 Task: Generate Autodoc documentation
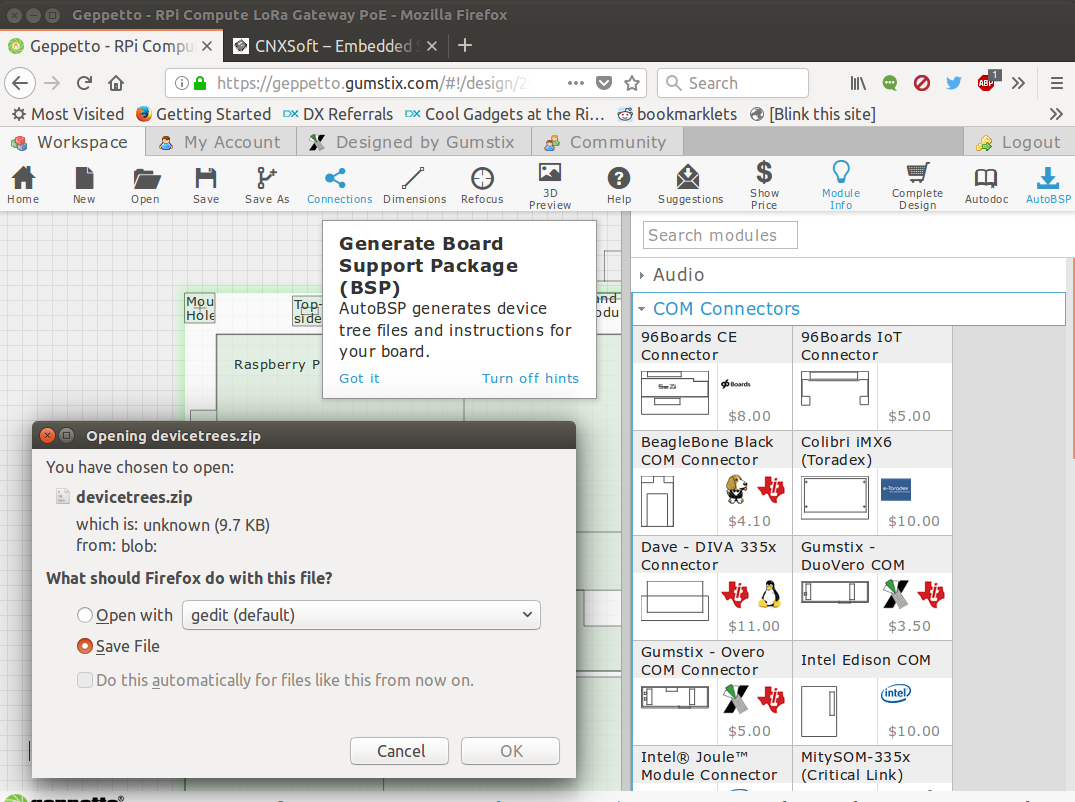[x=986, y=185]
